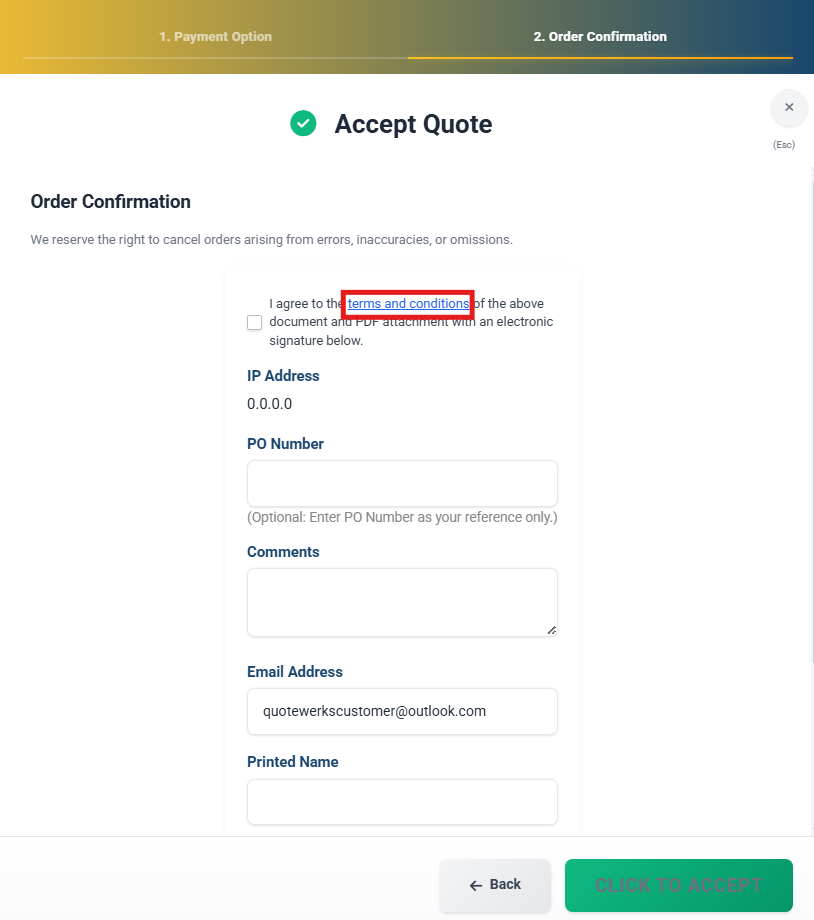
Task: Click the Printed Name label
Action: pos(292,762)
